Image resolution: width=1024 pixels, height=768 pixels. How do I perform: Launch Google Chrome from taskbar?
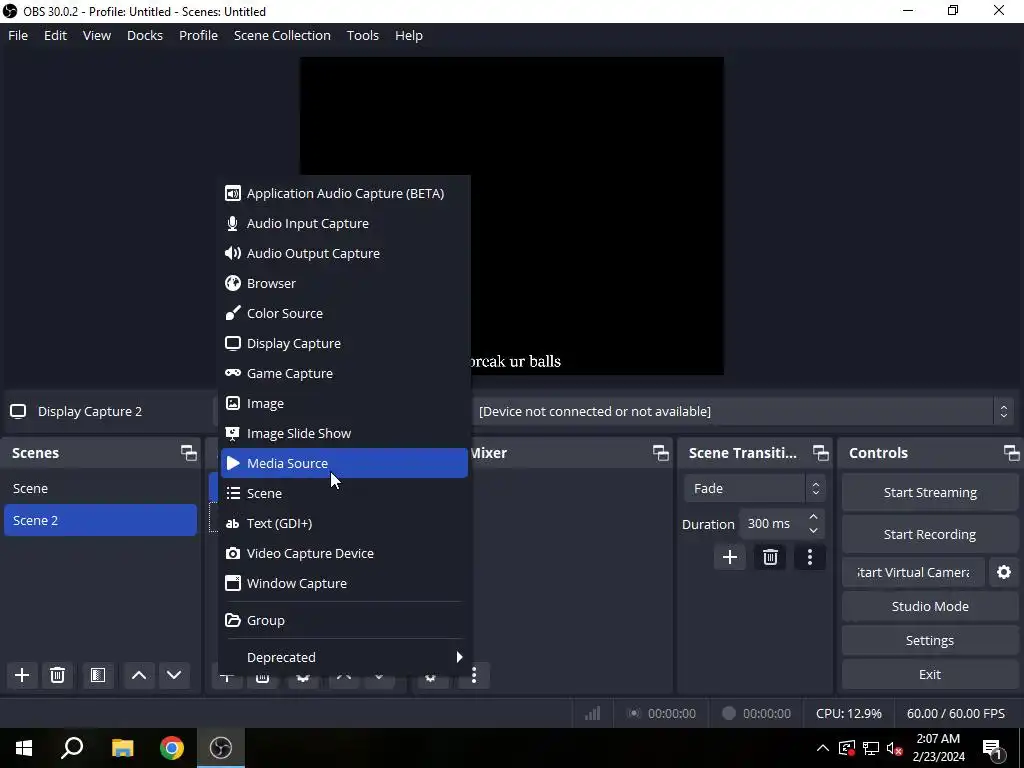tap(172, 748)
